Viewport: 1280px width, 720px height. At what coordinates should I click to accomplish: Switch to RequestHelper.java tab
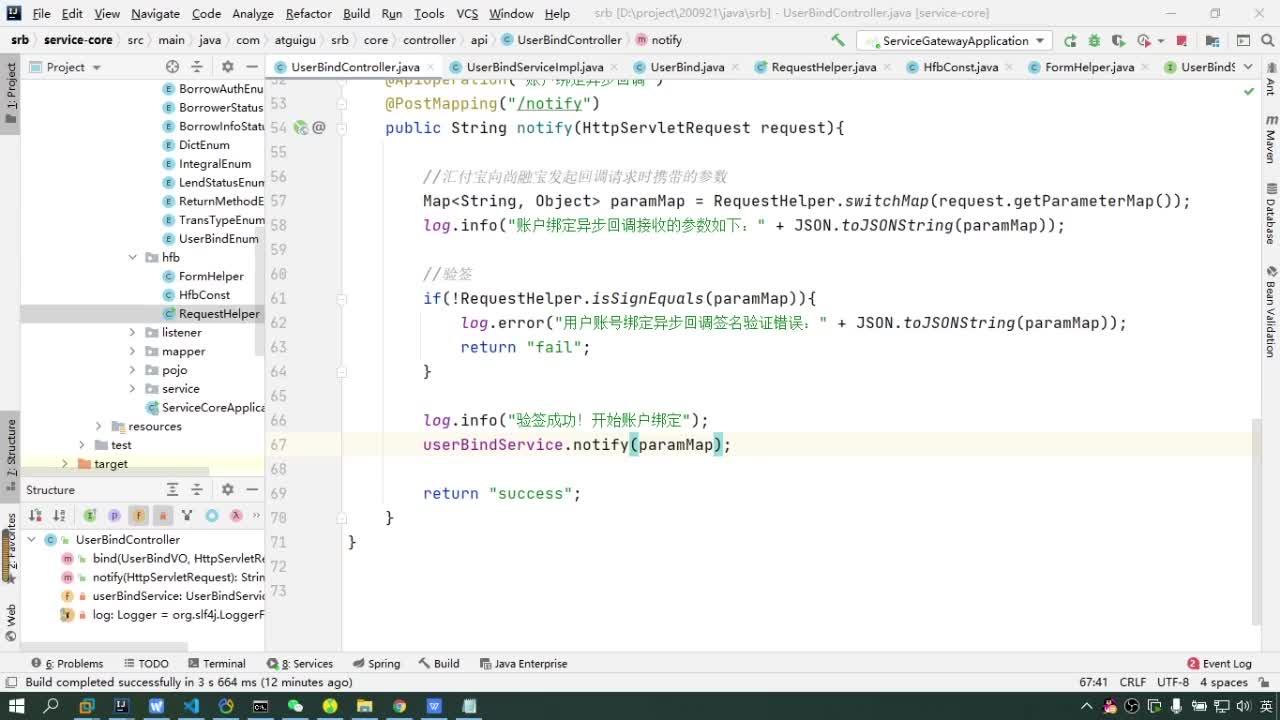[822, 67]
